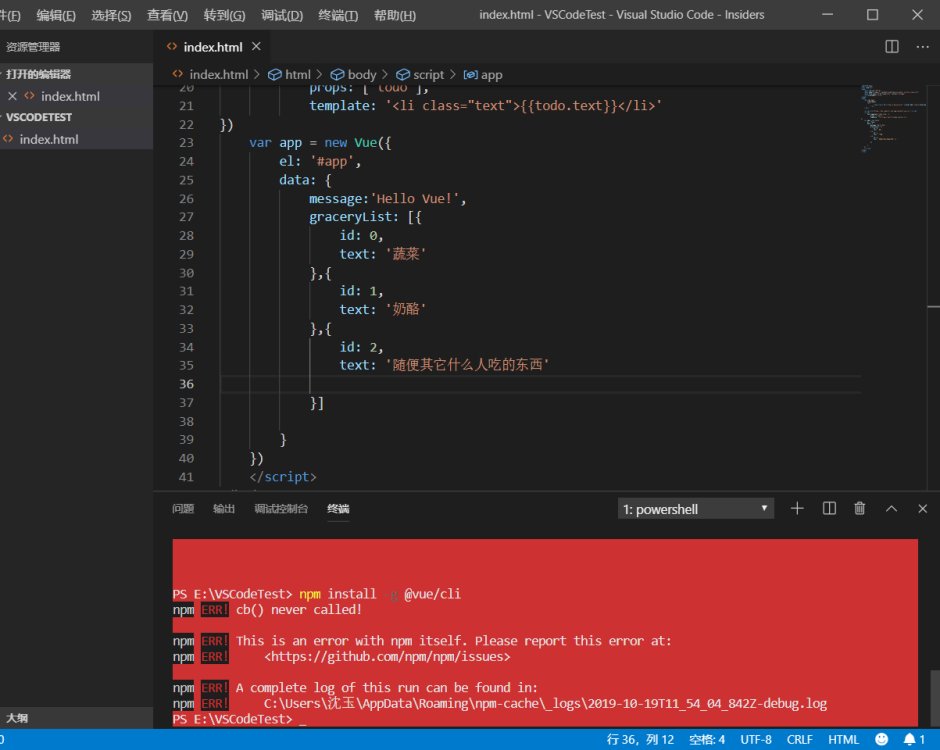Maximize terminal panel with up chevron
This screenshot has height=750, width=940.
point(891,509)
